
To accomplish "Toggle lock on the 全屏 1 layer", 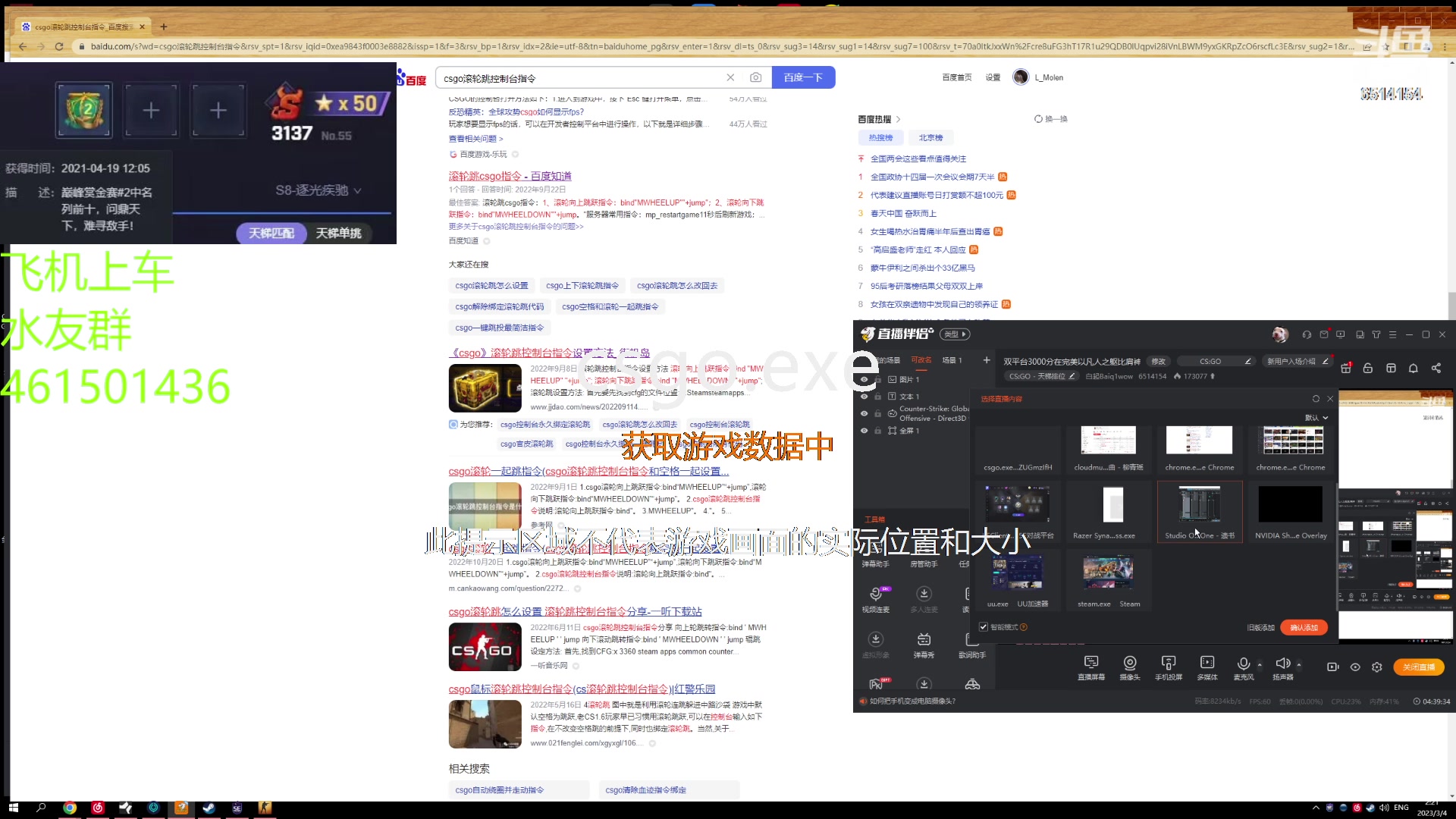I will click(878, 431).
